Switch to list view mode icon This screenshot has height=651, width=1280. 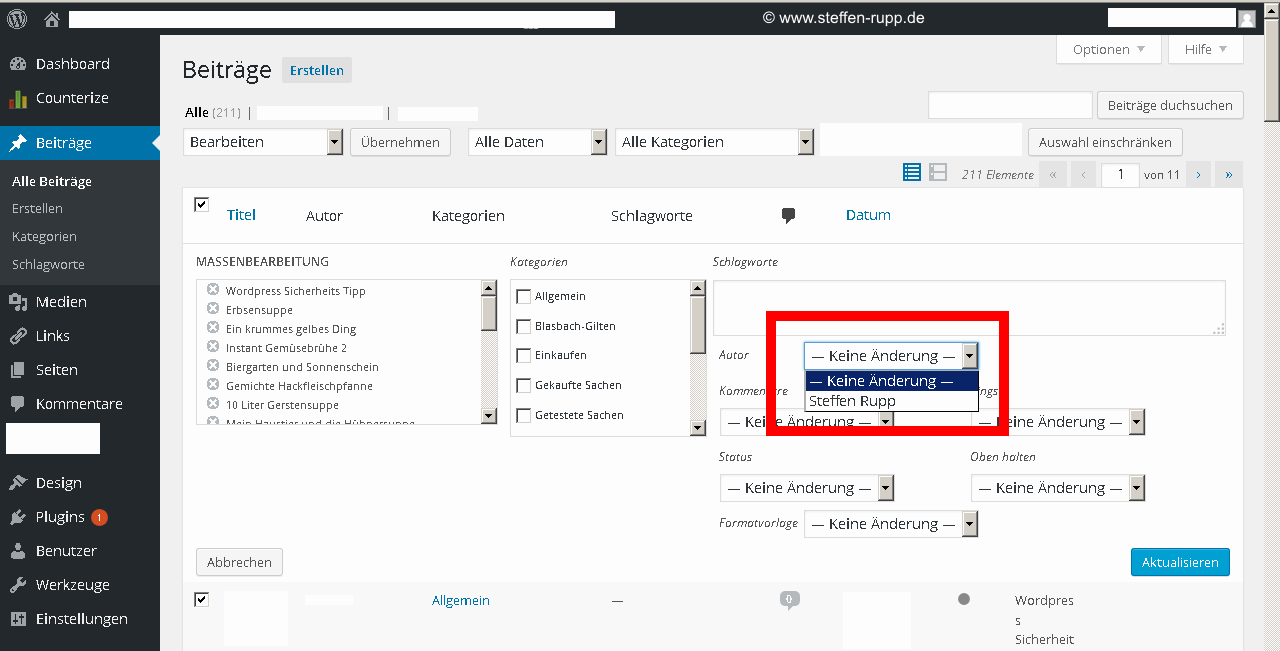pyautogui.click(x=912, y=173)
